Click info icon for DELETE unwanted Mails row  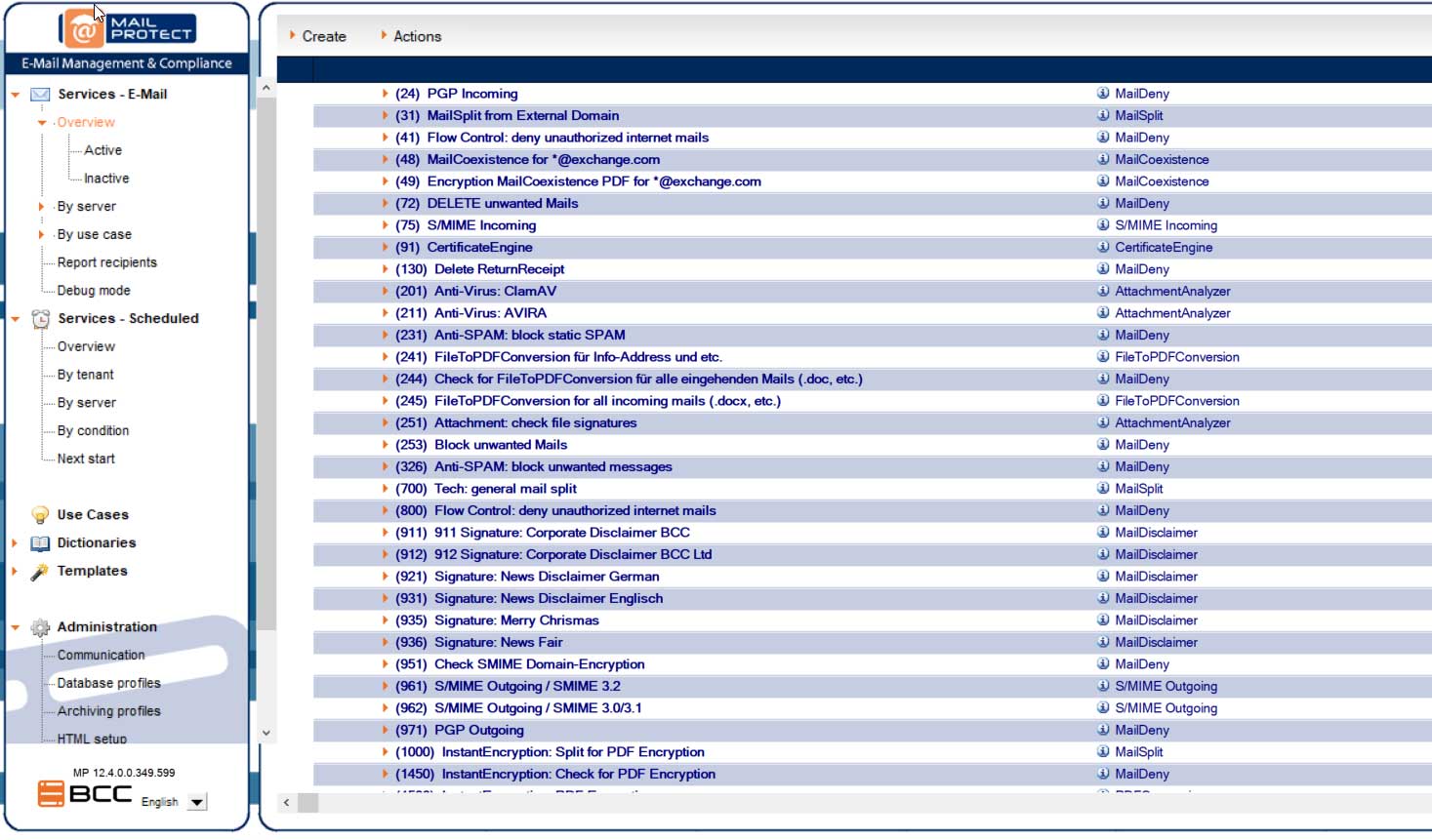(x=1103, y=203)
